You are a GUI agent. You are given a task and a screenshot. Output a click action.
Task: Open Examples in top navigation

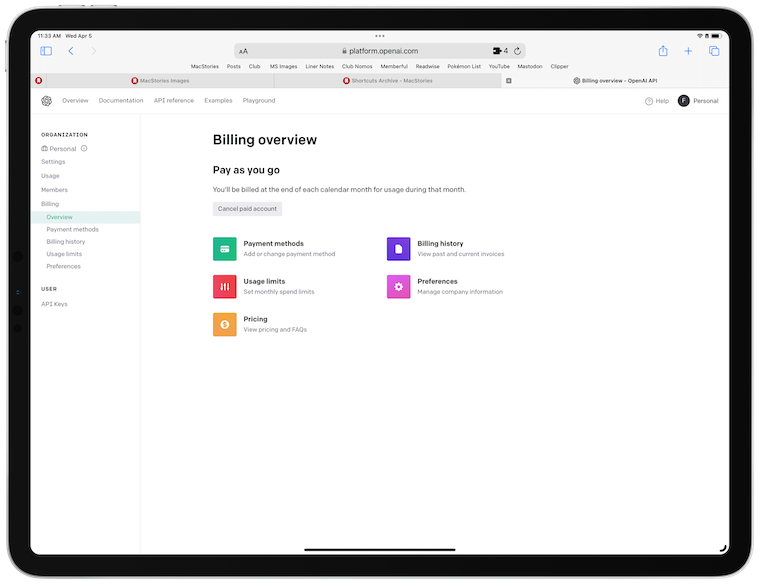(x=218, y=100)
